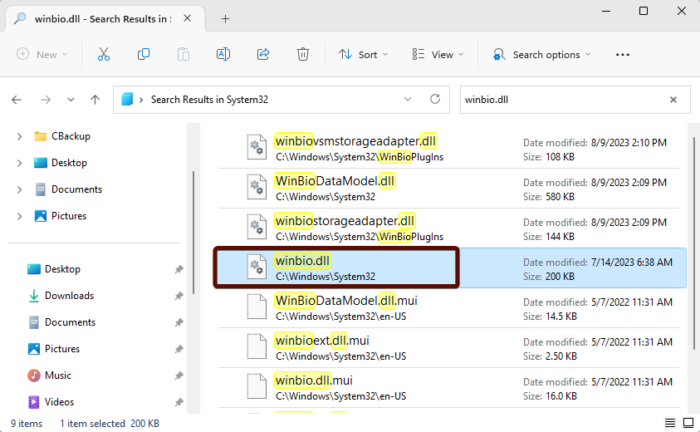Open a new tab with plus button

click(x=225, y=18)
